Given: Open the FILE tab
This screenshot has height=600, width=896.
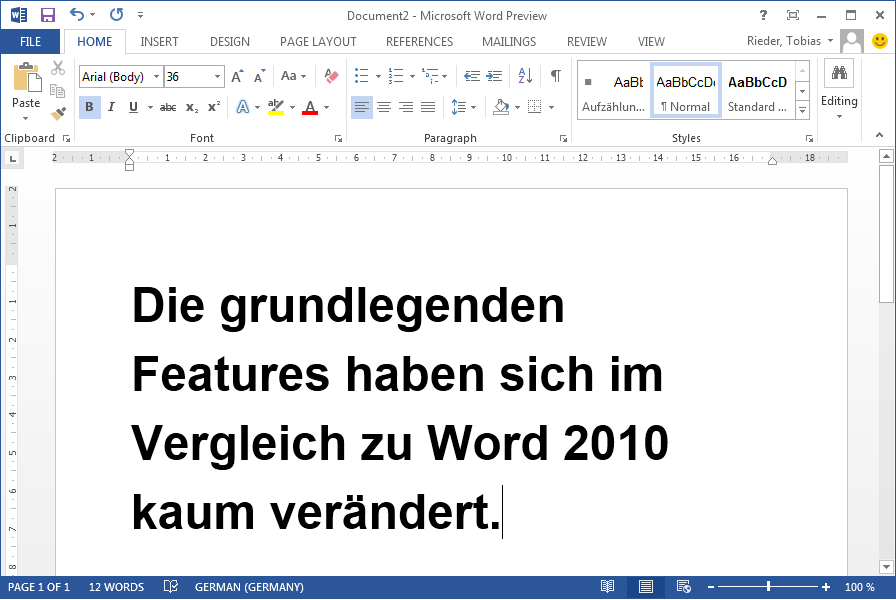Looking at the screenshot, I should tap(30, 42).
